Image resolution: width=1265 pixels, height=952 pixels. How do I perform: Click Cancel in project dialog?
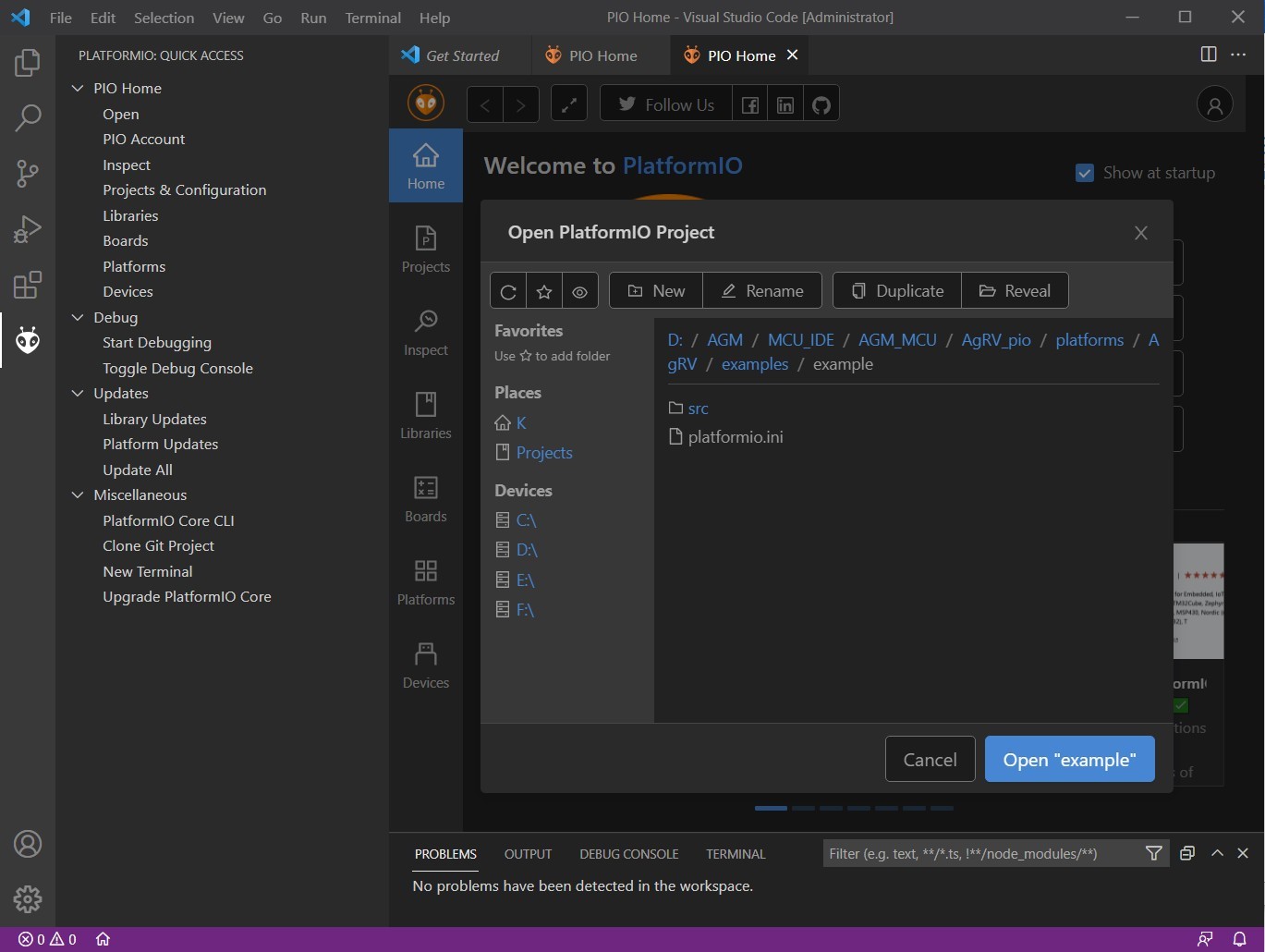click(930, 759)
